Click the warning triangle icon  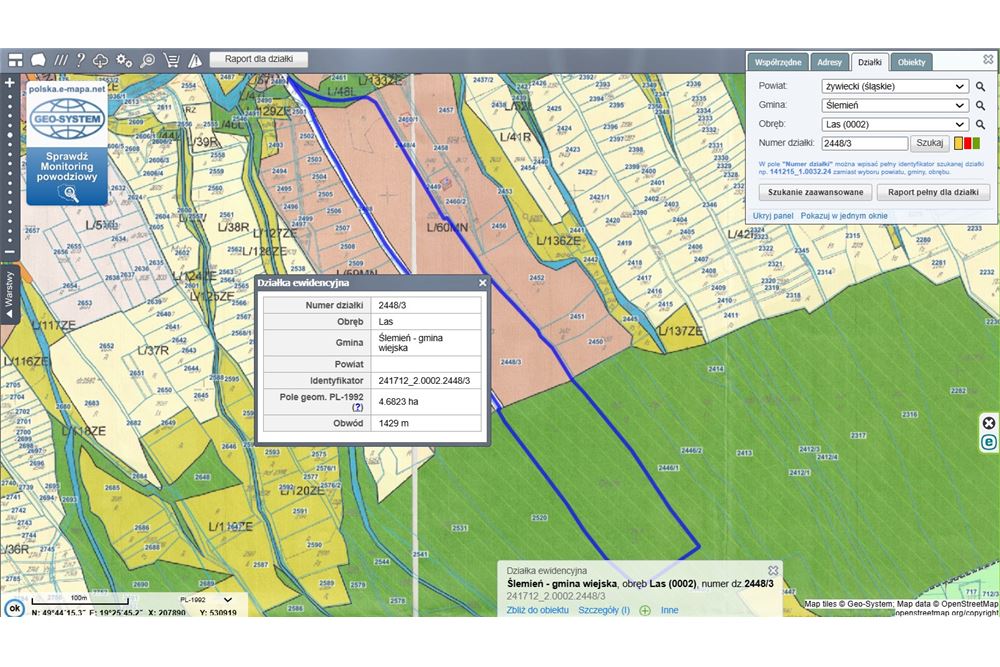(195, 60)
